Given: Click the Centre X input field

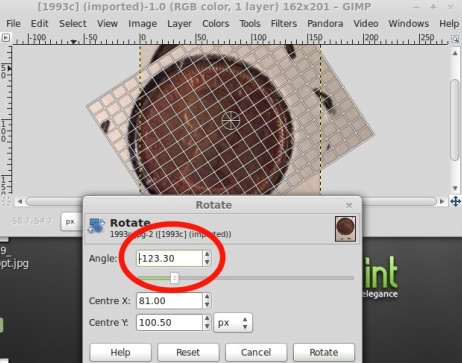Looking at the screenshot, I should click(169, 301).
